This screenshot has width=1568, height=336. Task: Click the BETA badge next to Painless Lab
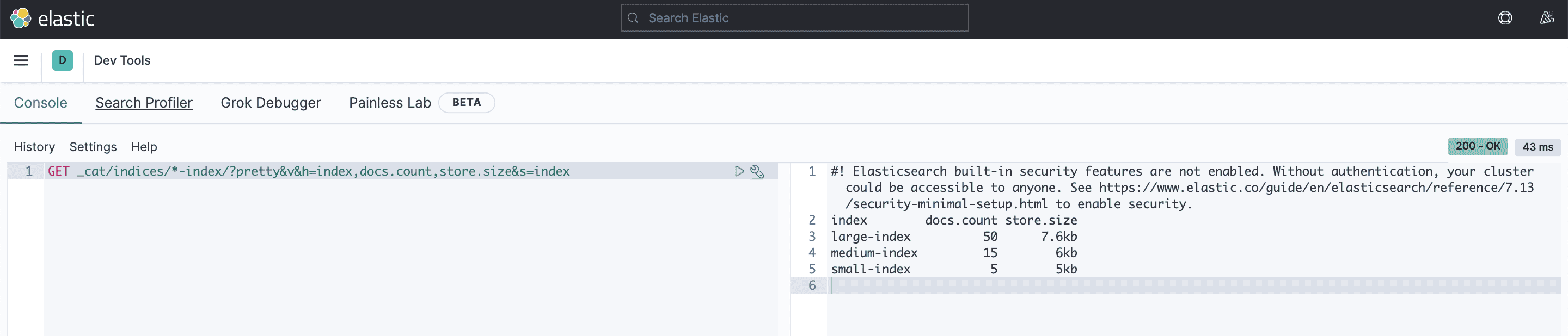click(x=466, y=103)
